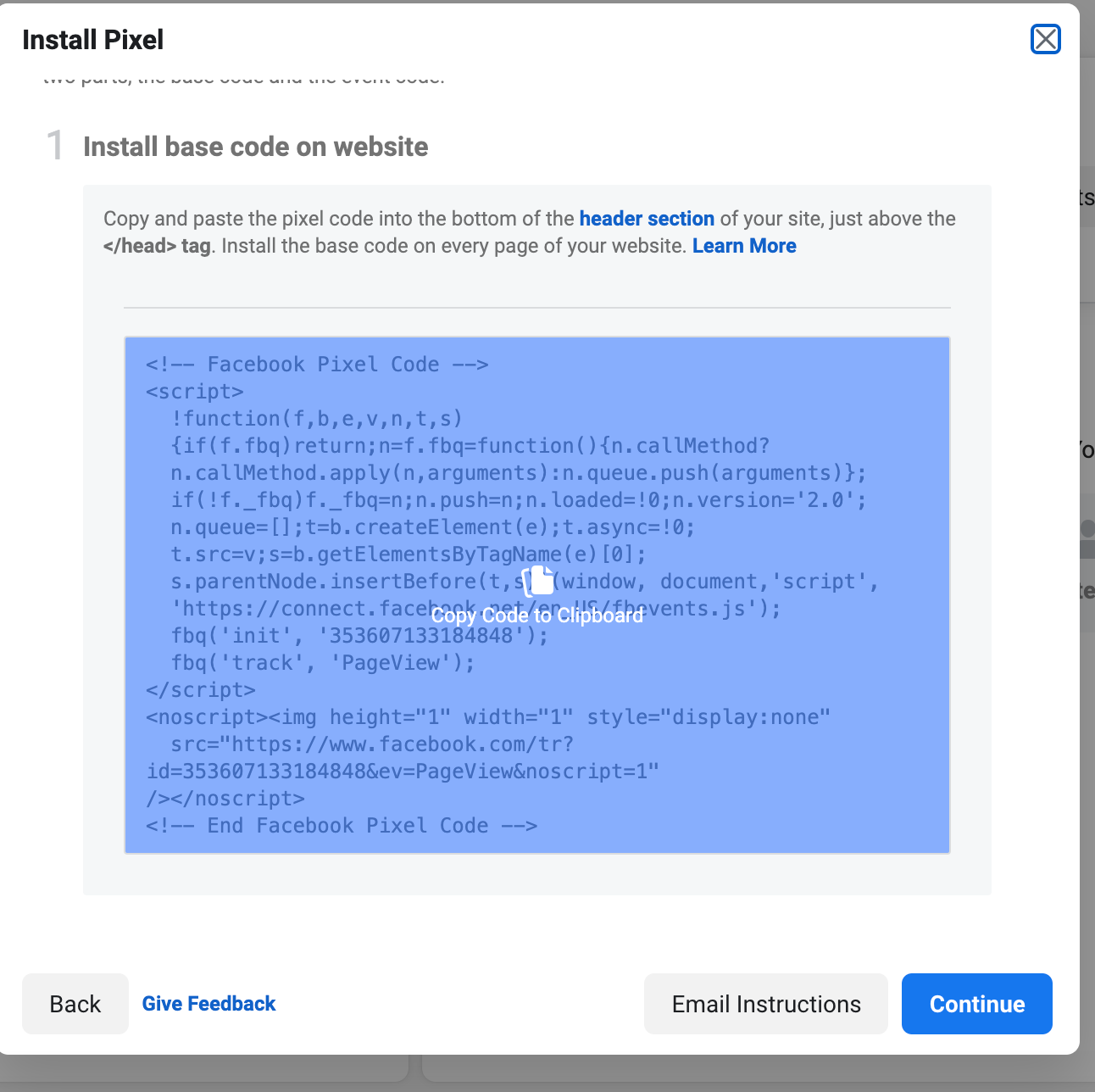This screenshot has width=1095, height=1092.
Task: Click the '</head> tag' bold text
Action: (157, 246)
